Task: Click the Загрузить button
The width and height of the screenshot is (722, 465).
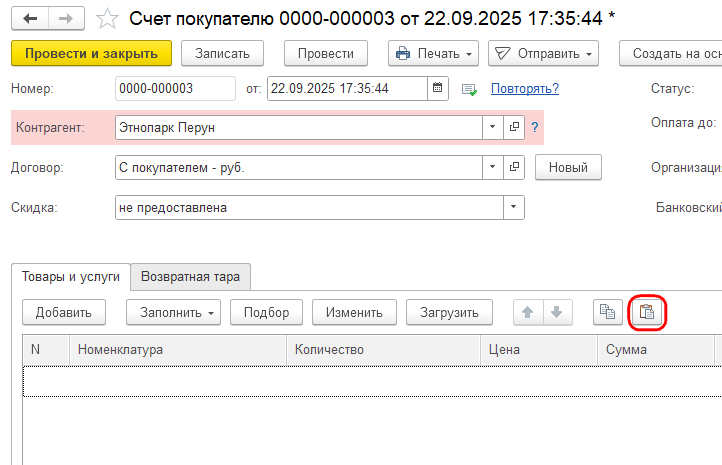Action: [449, 312]
